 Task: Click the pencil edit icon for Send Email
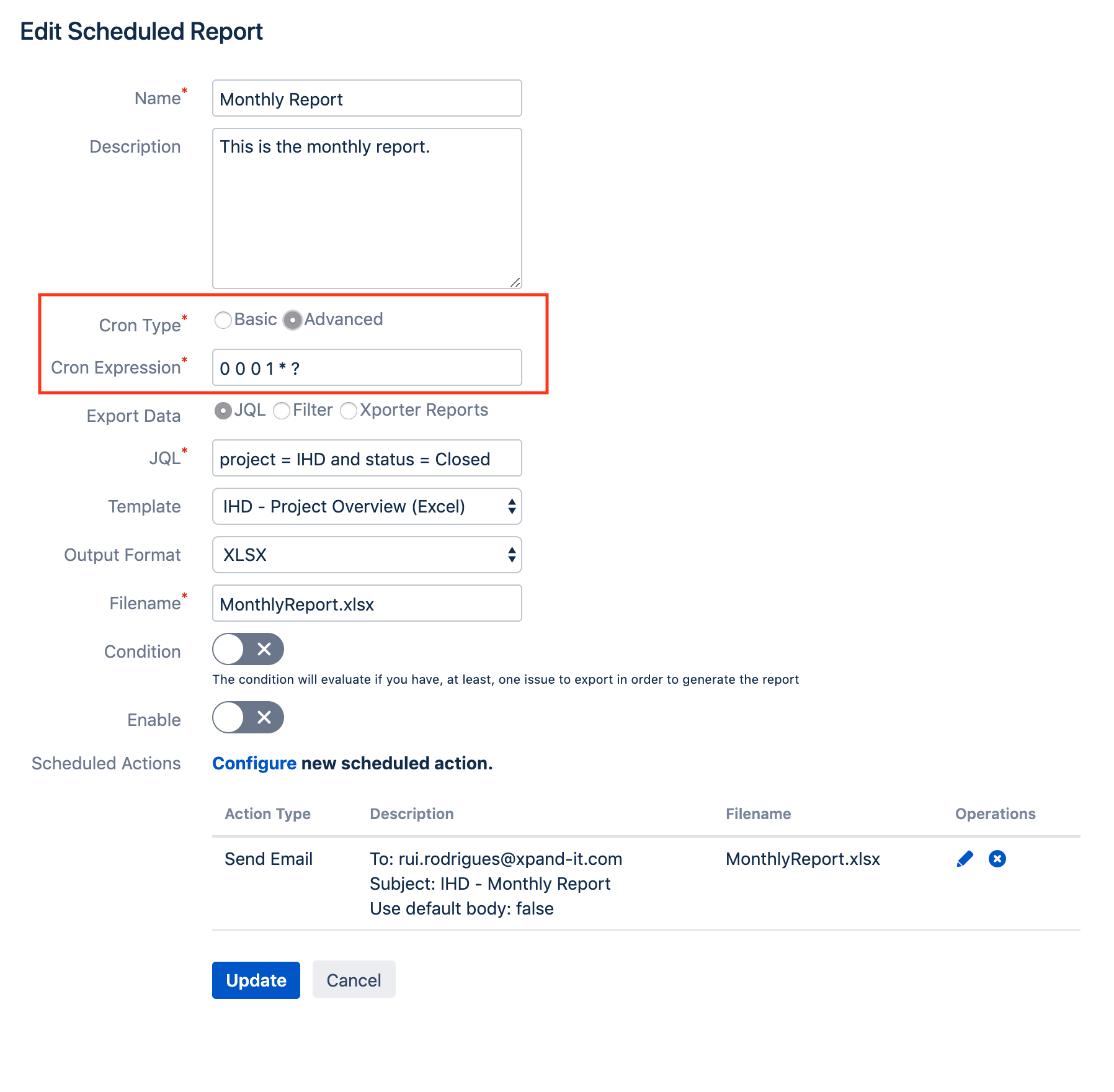click(x=965, y=859)
